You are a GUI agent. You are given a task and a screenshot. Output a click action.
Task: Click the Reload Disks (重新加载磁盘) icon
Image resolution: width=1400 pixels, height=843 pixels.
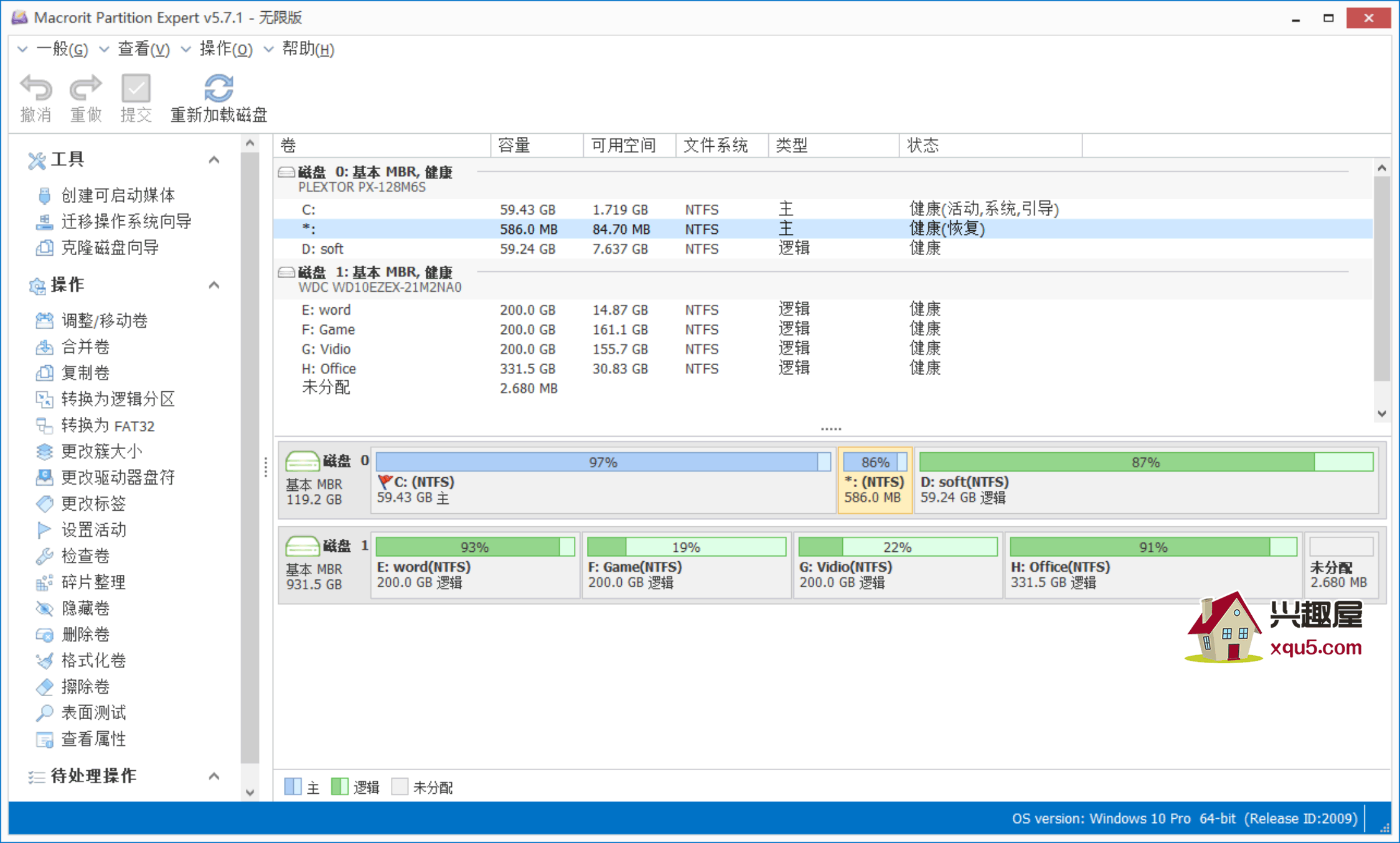click(218, 88)
